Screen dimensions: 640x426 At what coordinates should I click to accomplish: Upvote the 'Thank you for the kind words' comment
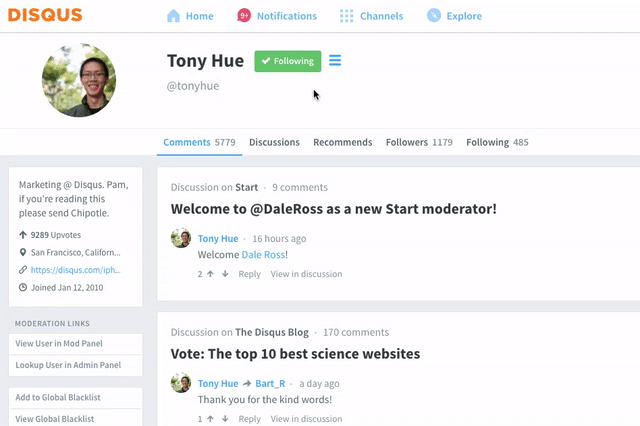pyautogui.click(x=210, y=419)
